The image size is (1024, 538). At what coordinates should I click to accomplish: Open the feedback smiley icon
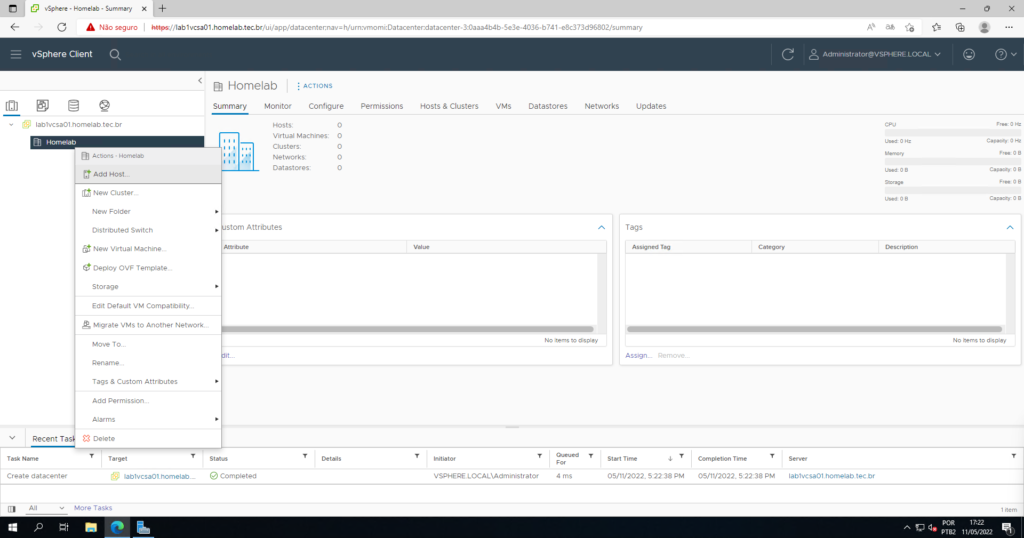tap(969, 54)
